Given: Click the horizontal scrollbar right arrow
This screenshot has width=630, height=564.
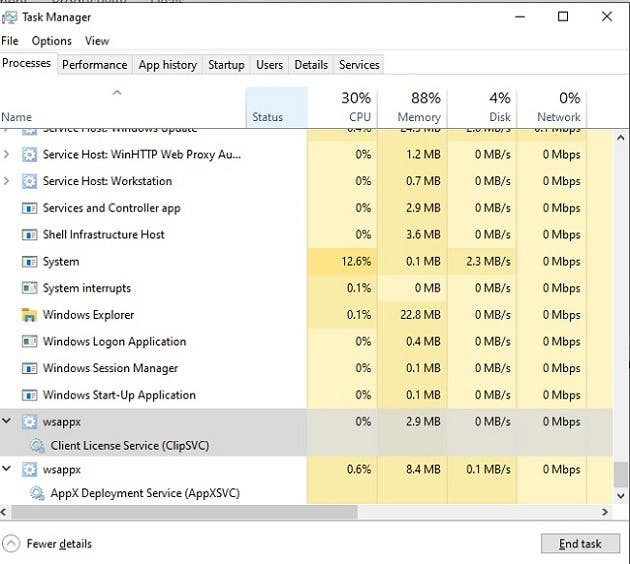Looking at the screenshot, I should coord(605,512).
